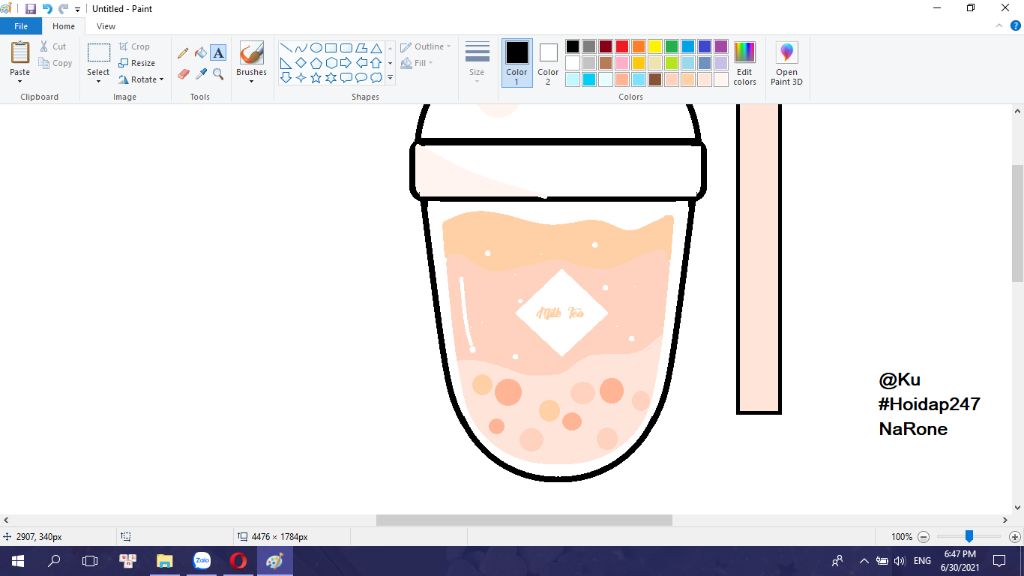
Task: Select the Magnifier tool
Action: point(218,74)
